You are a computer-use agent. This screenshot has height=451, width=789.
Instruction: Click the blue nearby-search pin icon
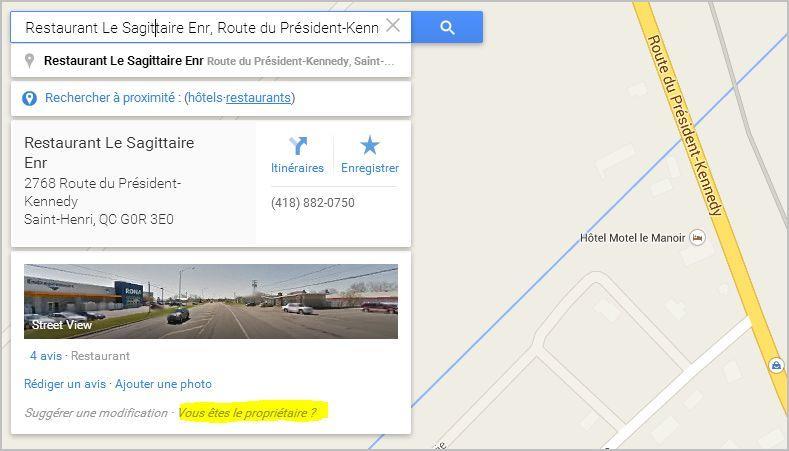[x=29, y=98]
